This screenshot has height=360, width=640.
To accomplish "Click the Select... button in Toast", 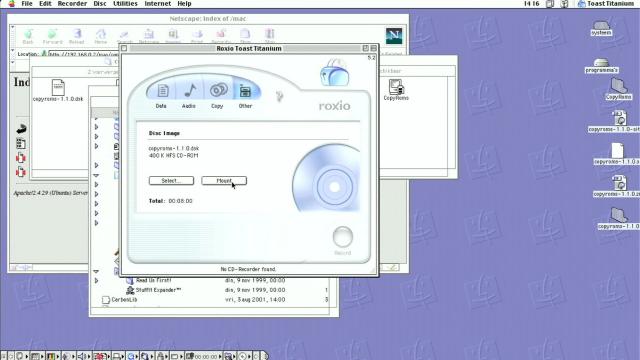I will point(171,180).
